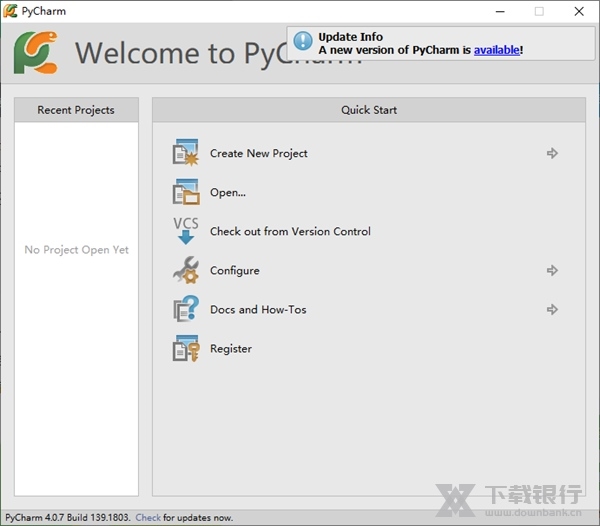The width and height of the screenshot is (600, 526).
Task: Expand the Configure submenu arrow
Action: (552, 270)
